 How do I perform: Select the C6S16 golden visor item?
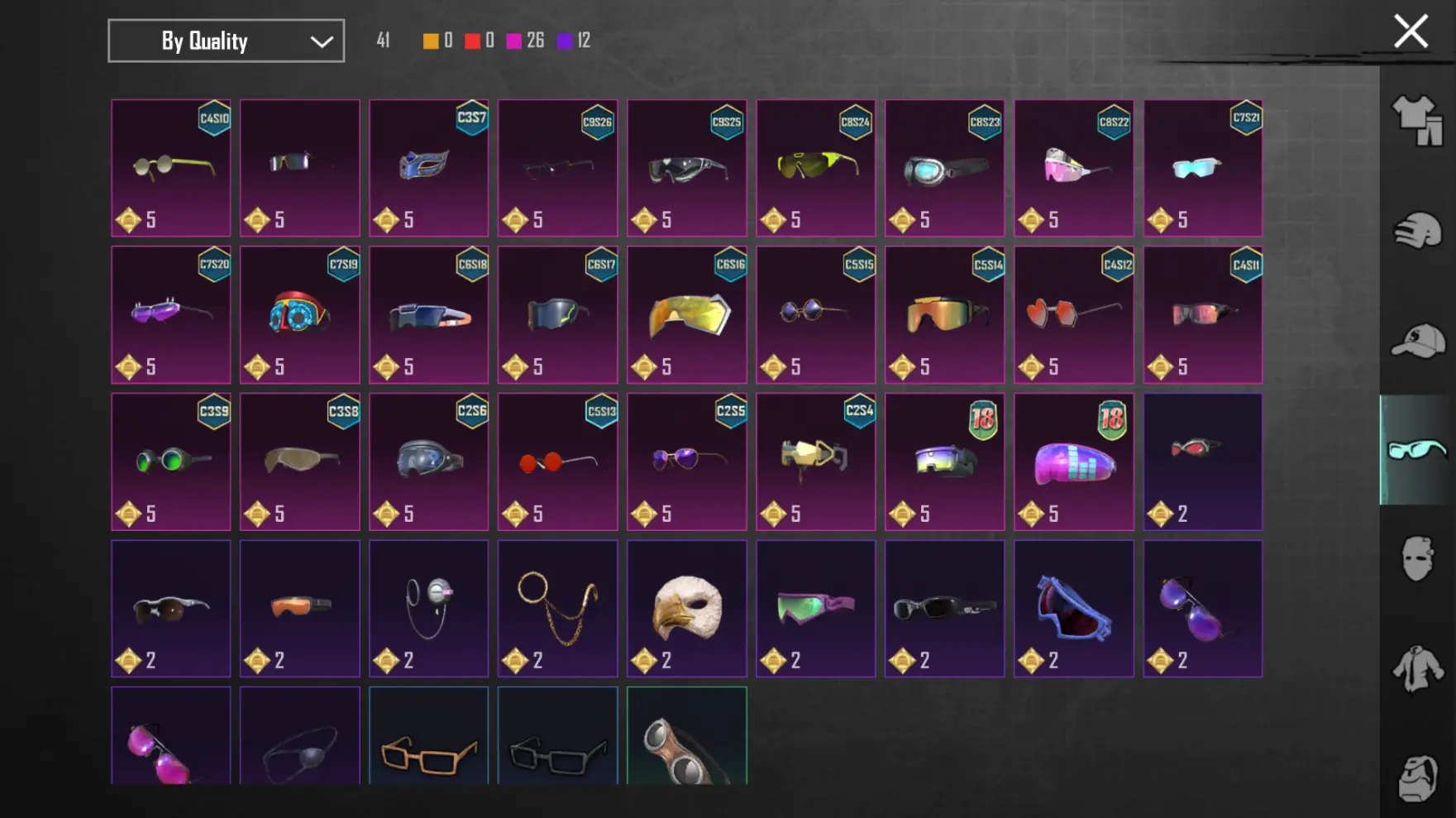686,314
